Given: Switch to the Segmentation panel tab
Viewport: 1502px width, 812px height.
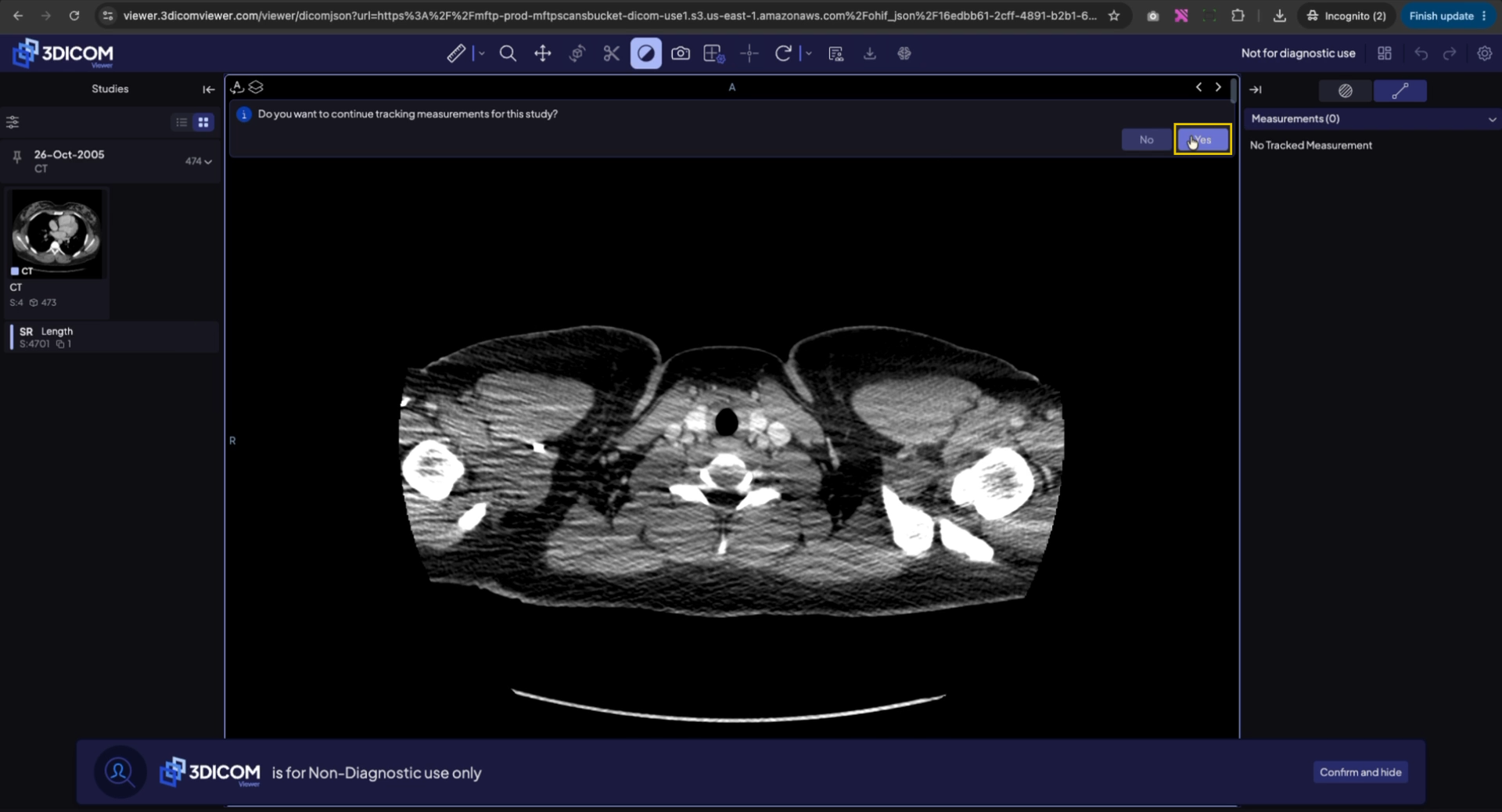Looking at the screenshot, I should [x=1345, y=91].
